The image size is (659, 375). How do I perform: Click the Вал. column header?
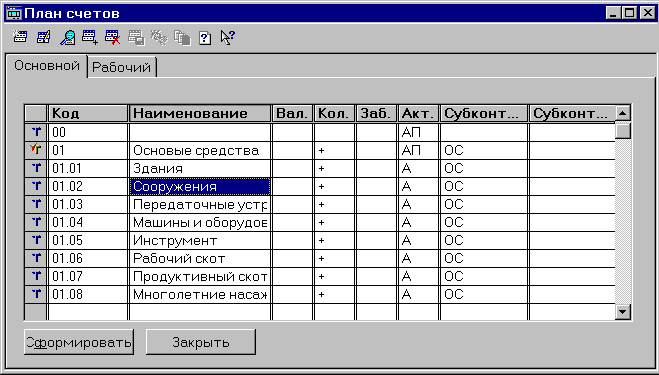[292, 114]
